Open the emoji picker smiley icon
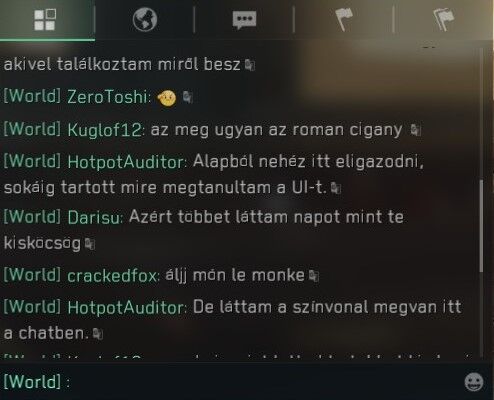 [474, 382]
